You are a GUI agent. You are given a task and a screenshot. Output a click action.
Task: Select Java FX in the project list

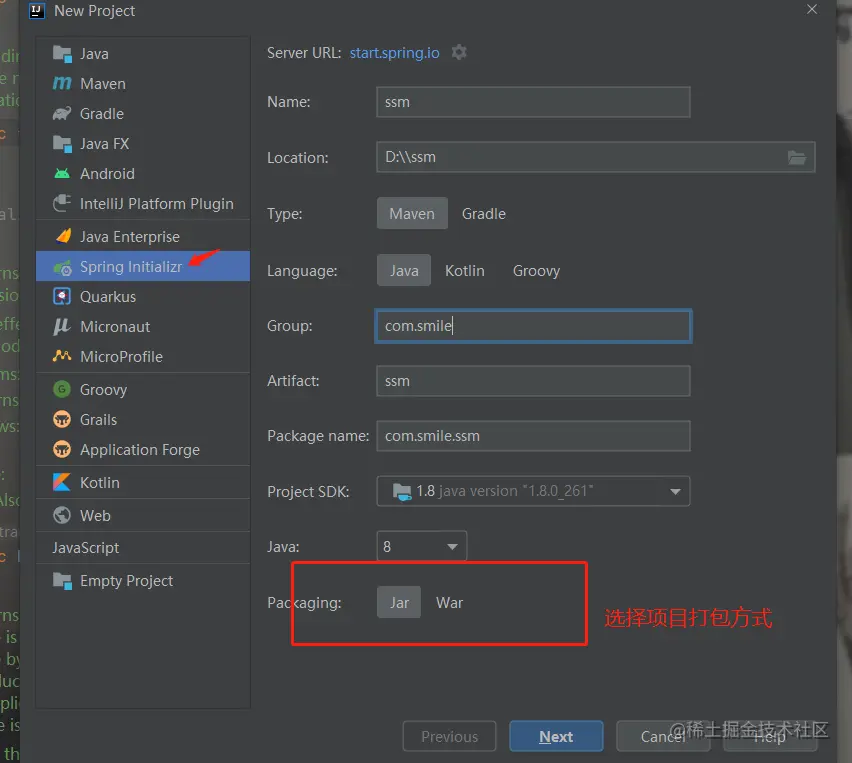(x=143, y=144)
